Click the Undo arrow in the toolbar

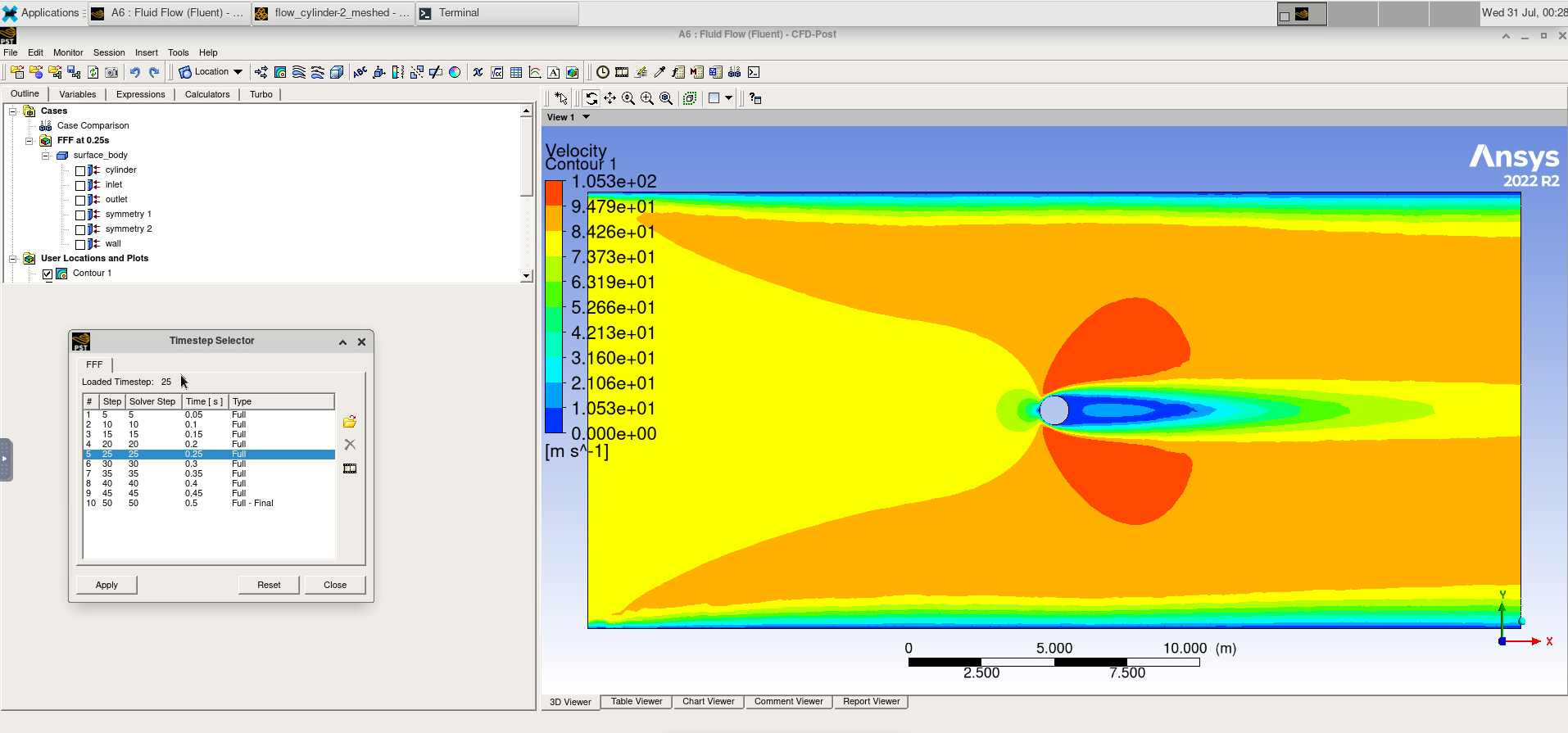pyautogui.click(x=135, y=72)
